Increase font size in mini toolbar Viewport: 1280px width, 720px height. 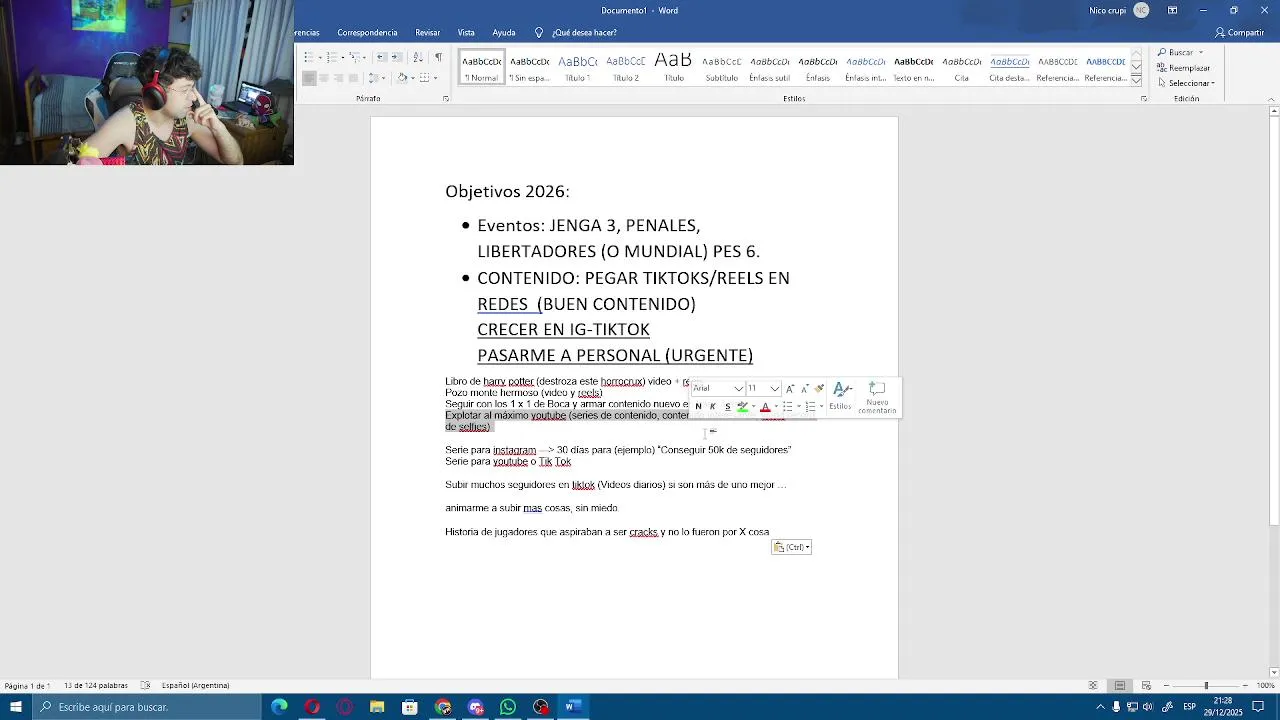pyautogui.click(x=790, y=388)
